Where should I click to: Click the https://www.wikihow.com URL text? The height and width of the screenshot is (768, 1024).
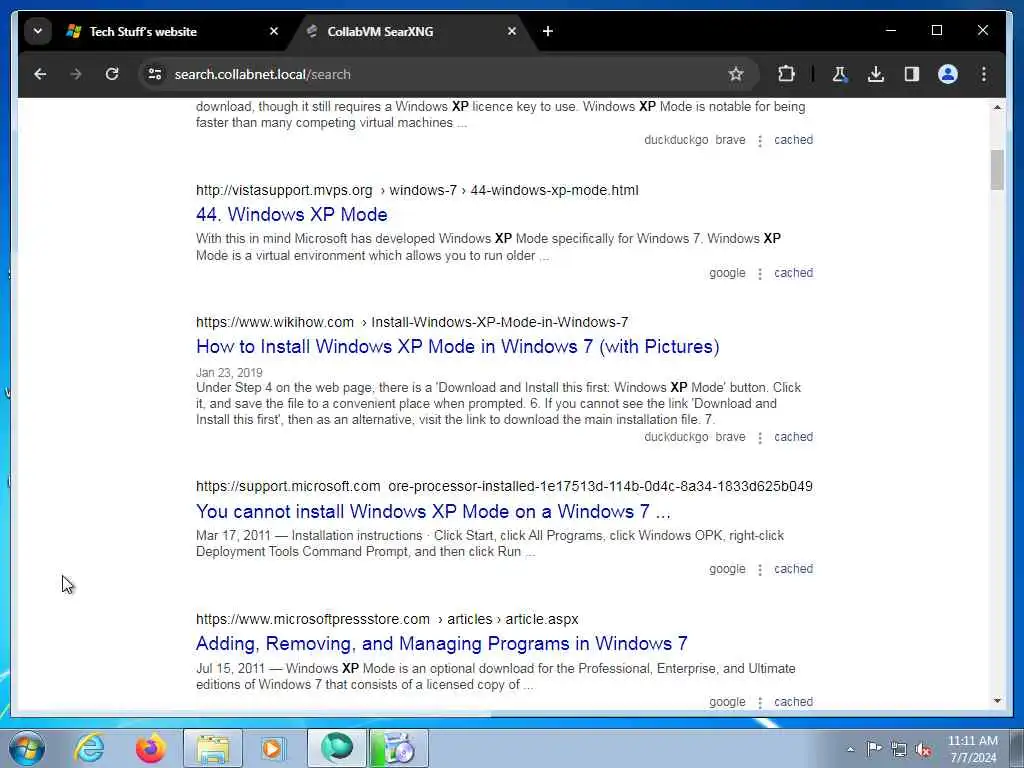pyautogui.click(x=275, y=322)
